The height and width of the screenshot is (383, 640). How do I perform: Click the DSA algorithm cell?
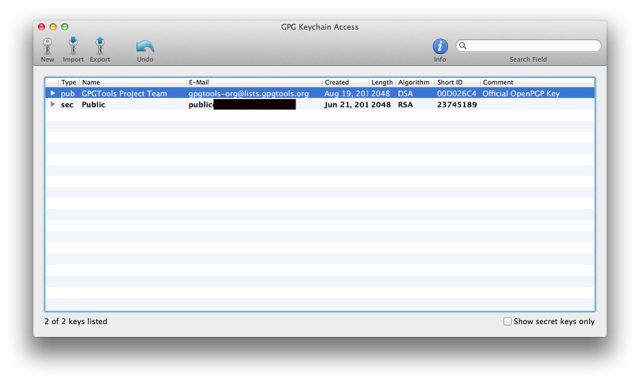click(405, 94)
